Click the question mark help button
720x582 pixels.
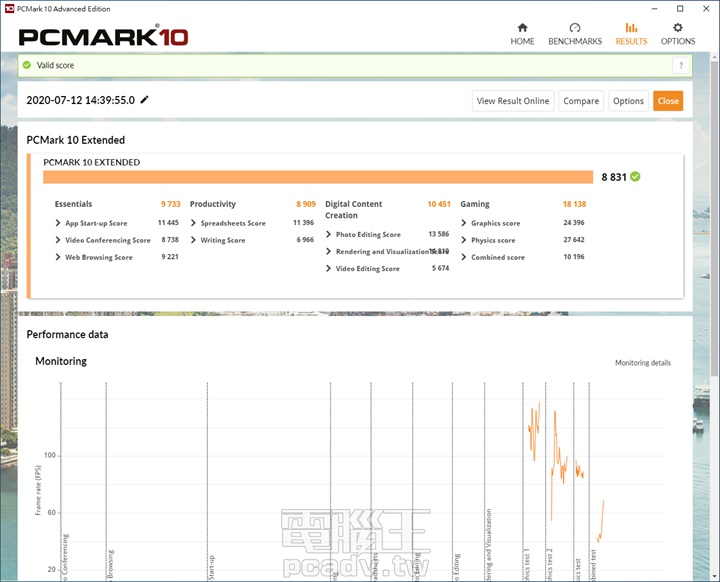681,65
